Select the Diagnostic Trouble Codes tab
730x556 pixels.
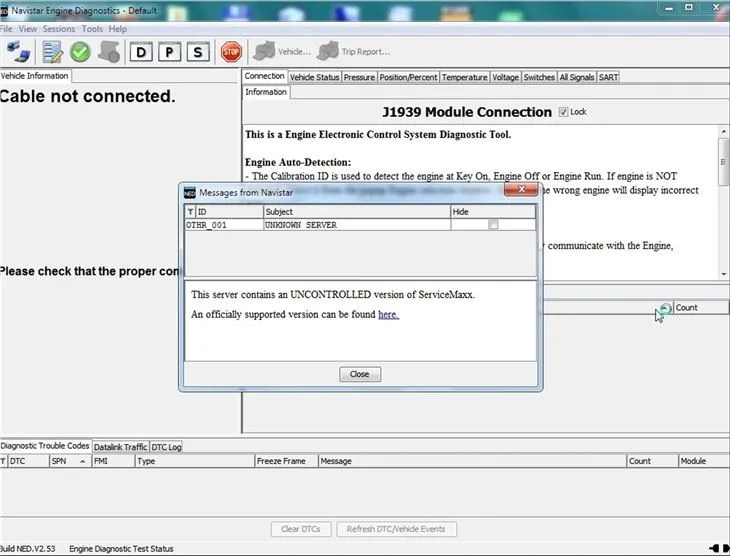[45, 446]
